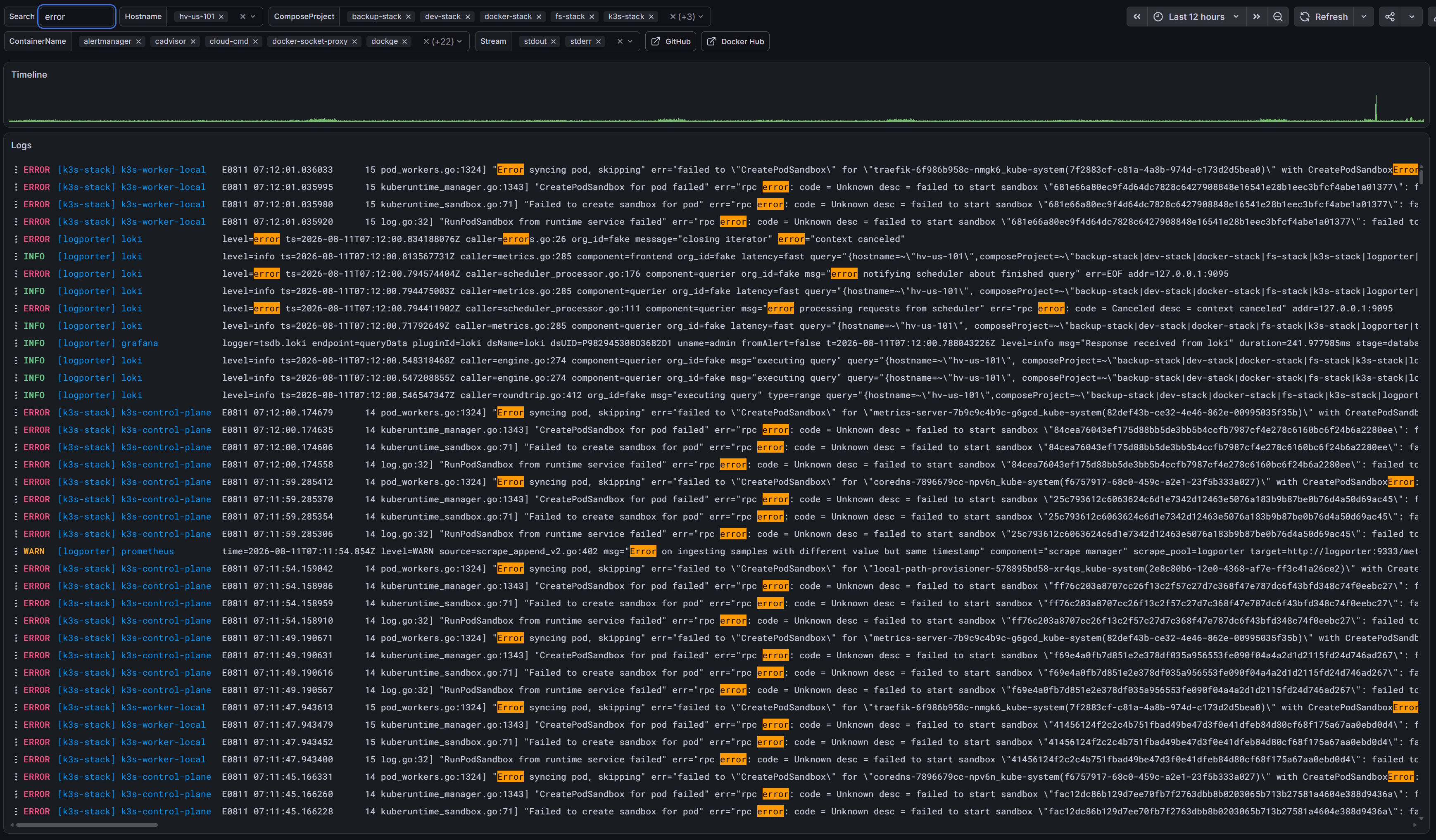Remove cadvisor container filter chip
This screenshot has width=1436, height=840.
[193, 42]
